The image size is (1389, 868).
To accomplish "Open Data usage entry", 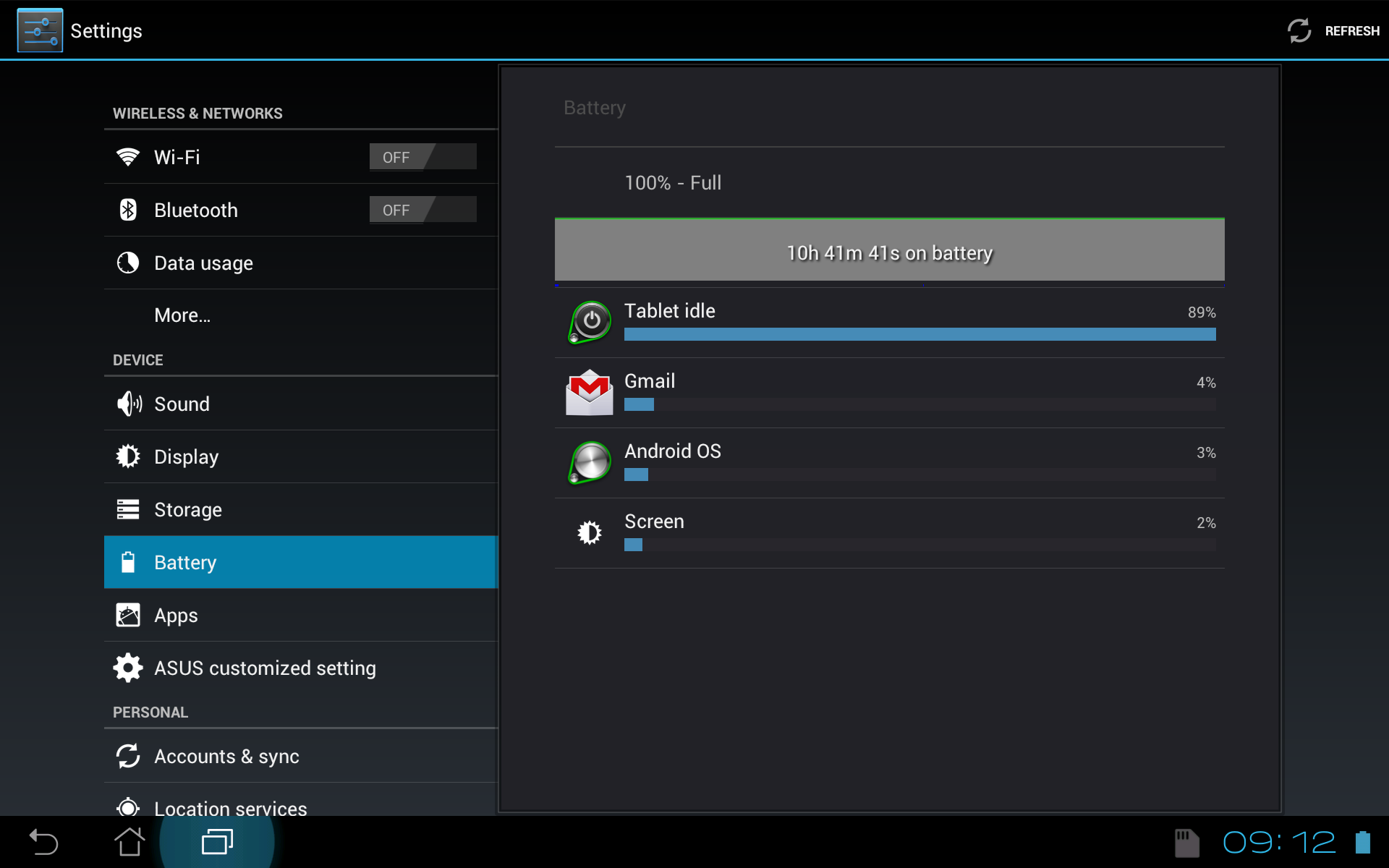I will pyautogui.click(x=301, y=263).
